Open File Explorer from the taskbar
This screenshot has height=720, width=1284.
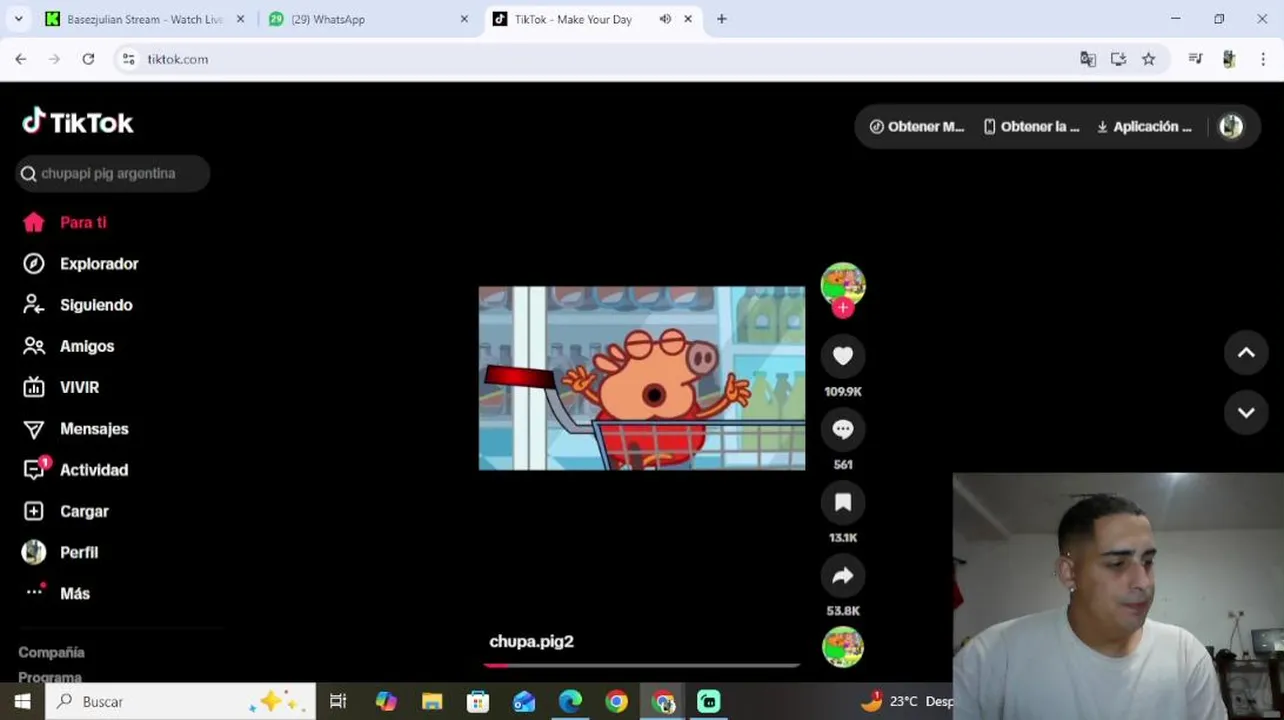[432, 701]
